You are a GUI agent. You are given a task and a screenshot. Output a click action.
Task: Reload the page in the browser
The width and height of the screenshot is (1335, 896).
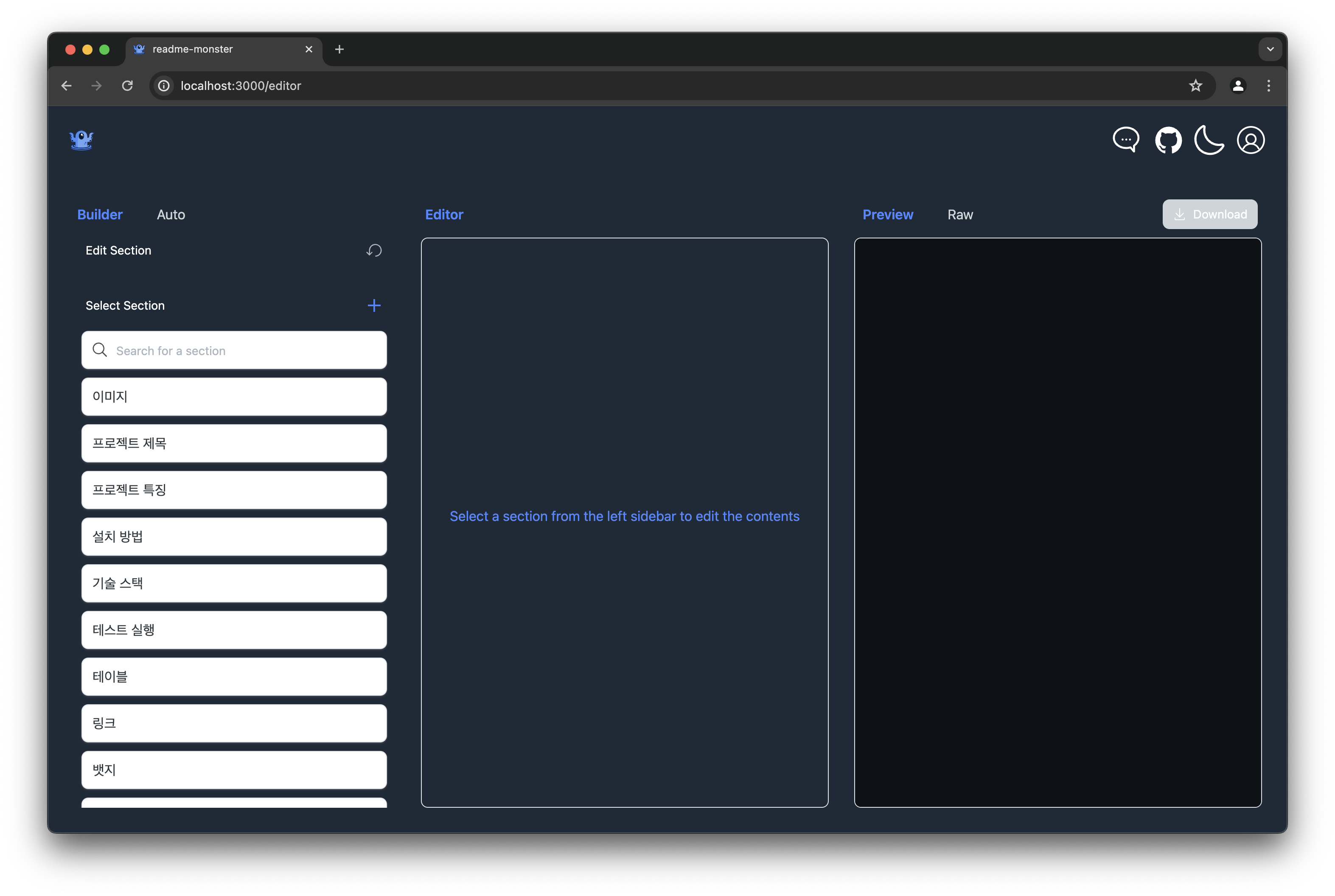pos(127,86)
